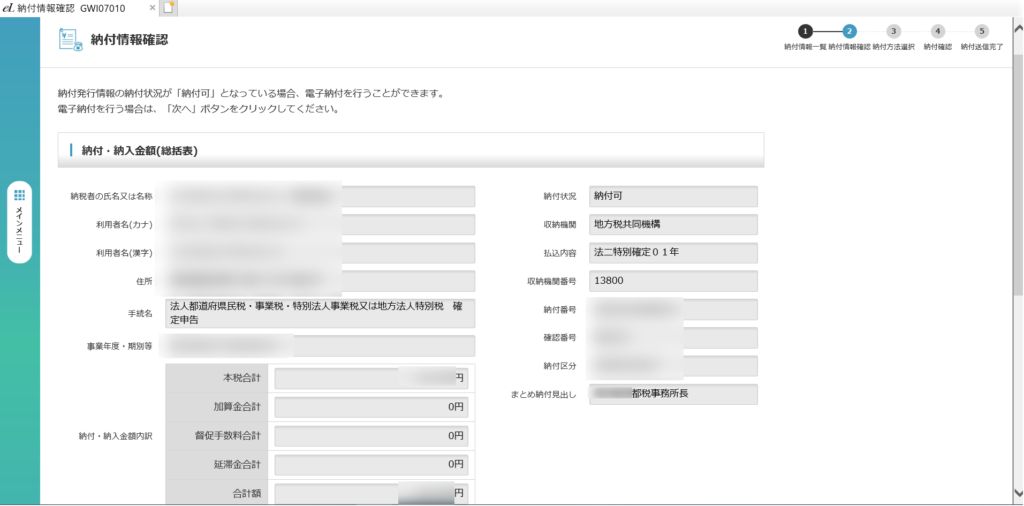Click step 5 circle 納付送信完了
The width and height of the screenshot is (1024, 506).
click(x=981, y=32)
